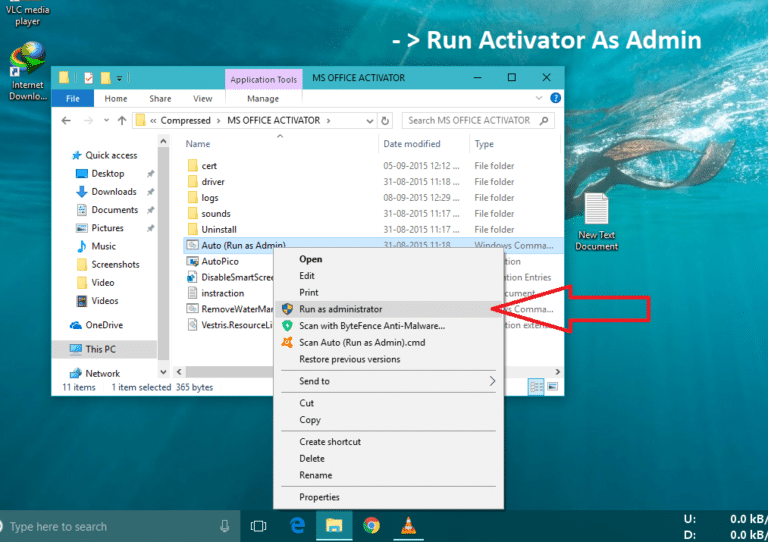
Task: Click the search magnifier icon
Action: (544, 120)
